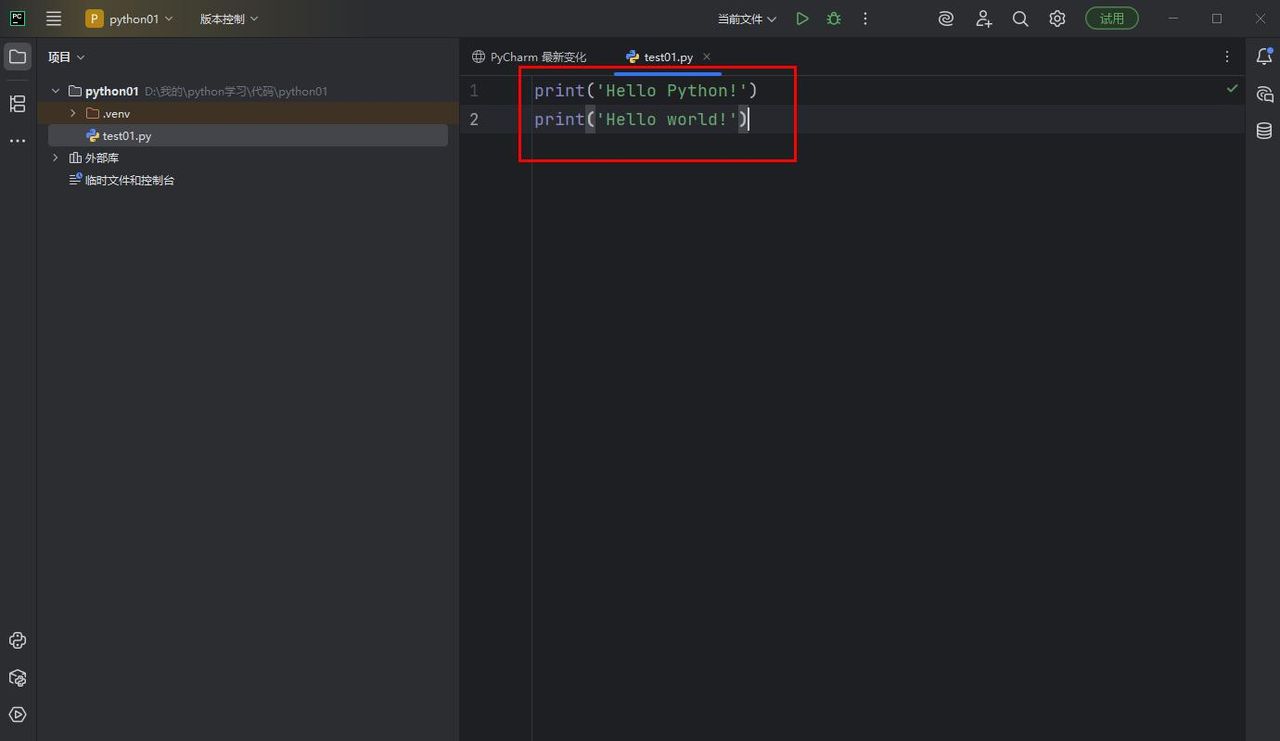Click the 试用 trial button

[1111, 19]
